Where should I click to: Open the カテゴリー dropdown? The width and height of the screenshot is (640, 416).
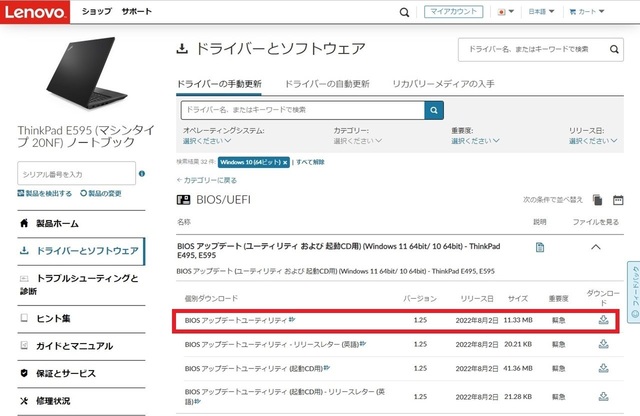coord(358,141)
